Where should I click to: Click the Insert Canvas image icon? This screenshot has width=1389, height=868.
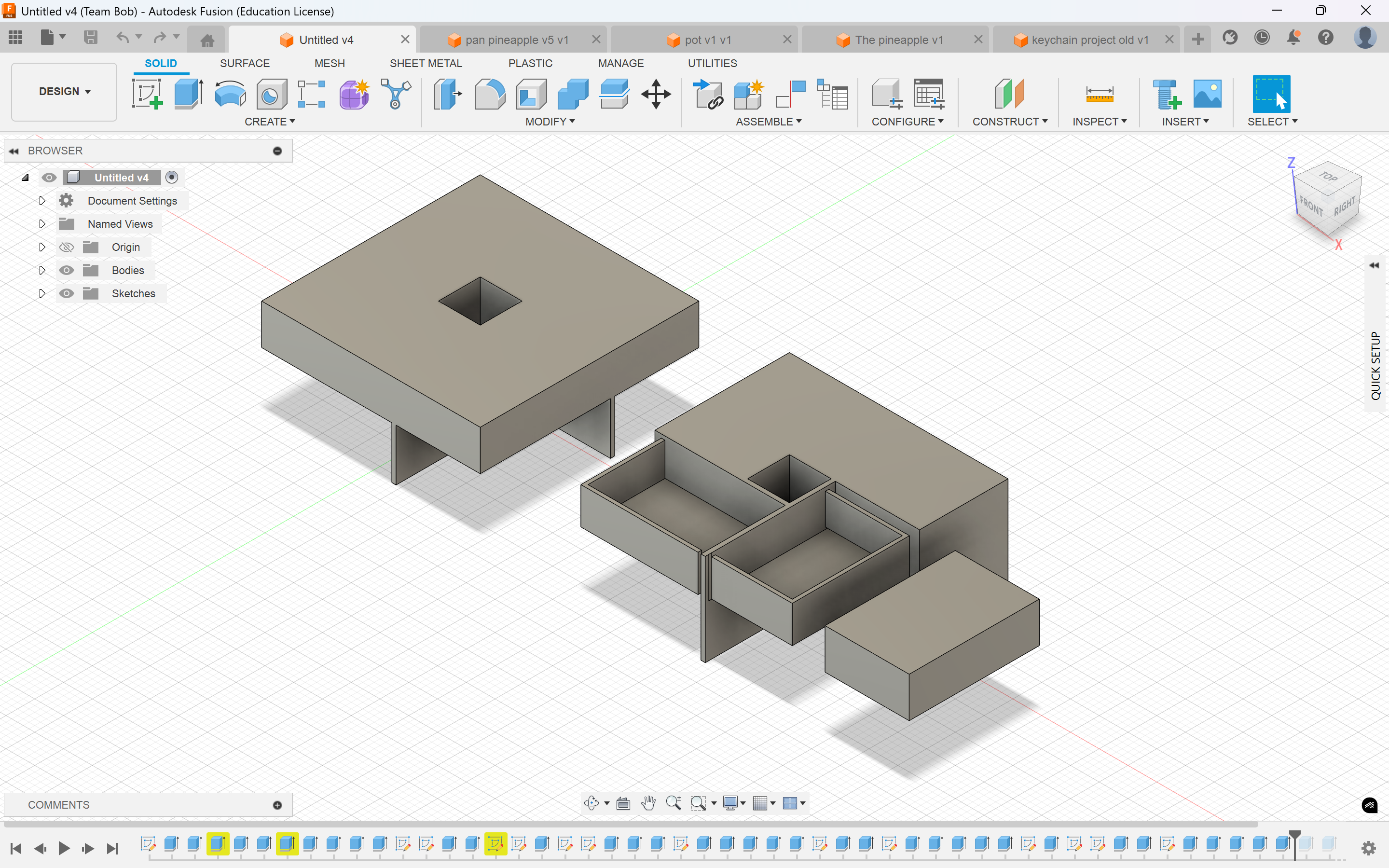point(1207,94)
